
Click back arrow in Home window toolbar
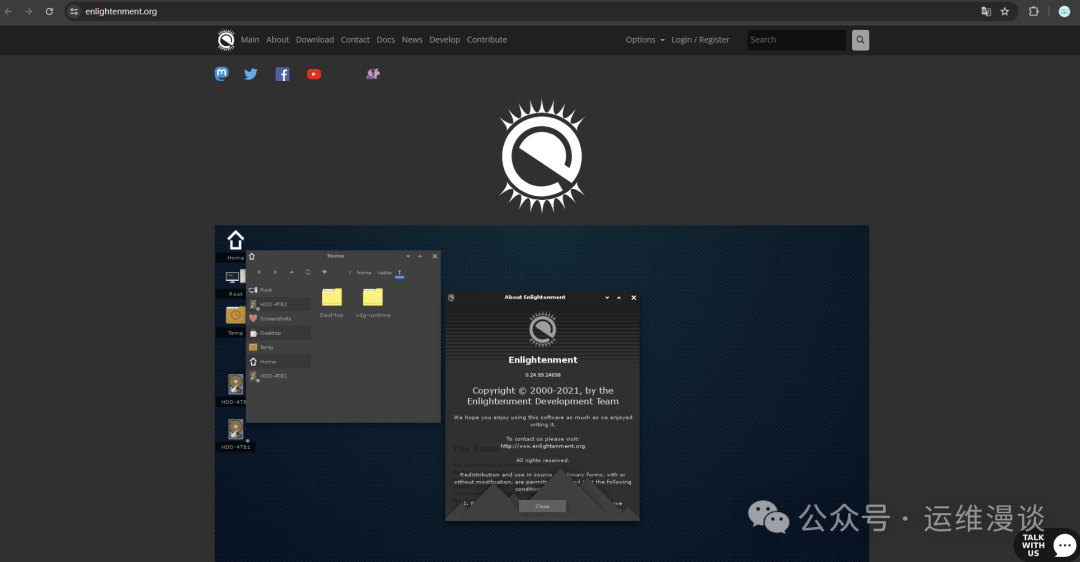click(x=259, y=272)
